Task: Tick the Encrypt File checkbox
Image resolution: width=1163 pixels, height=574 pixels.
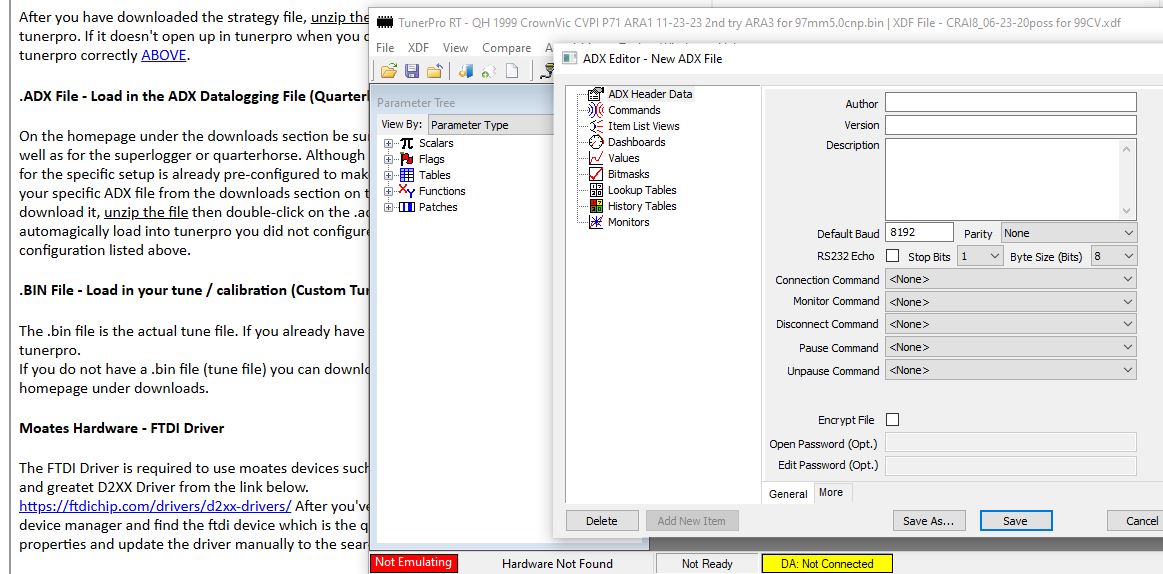Action: pyautogui.click(x=892, y=420)
